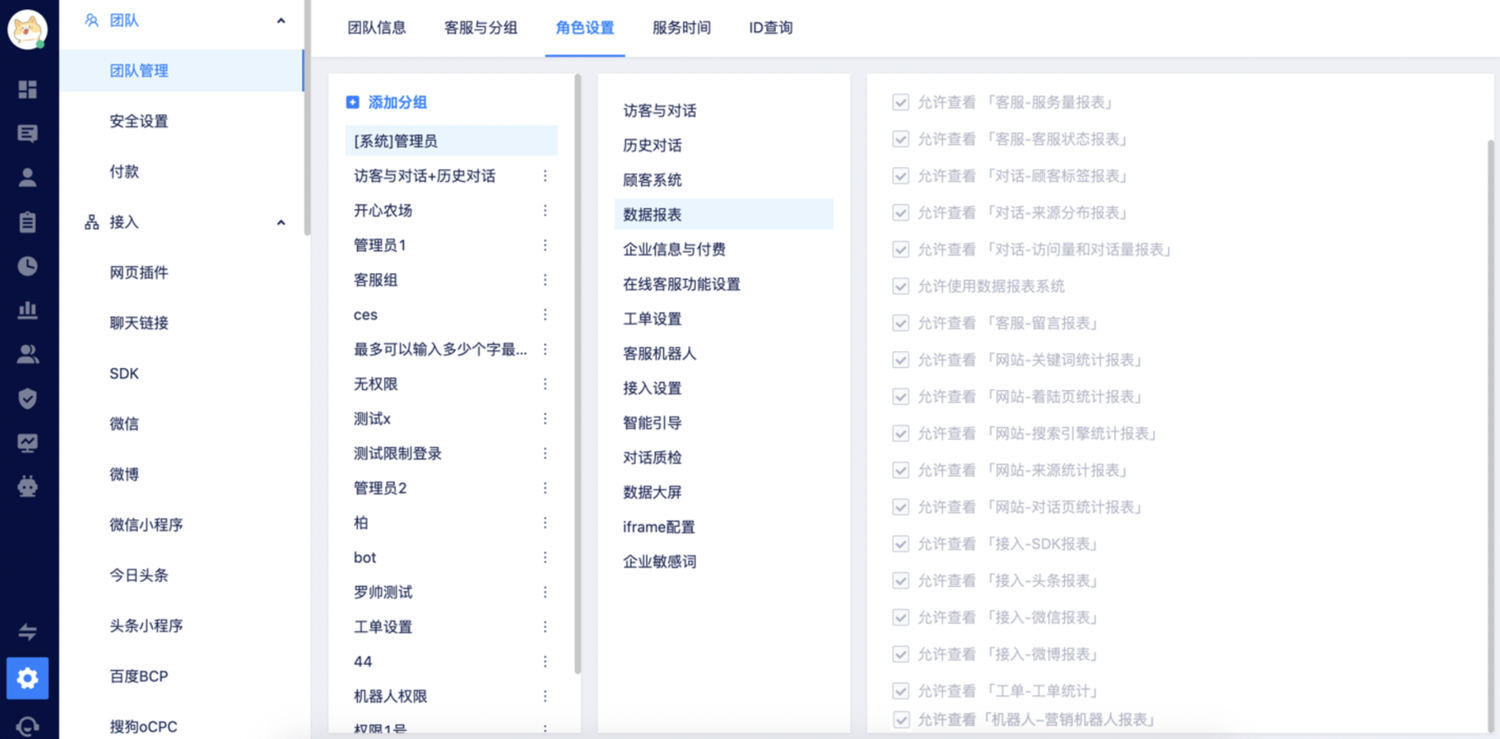This screenshot has height=739, width=1500.
Task: Open 网页插件 in the left menu
Action: 139,273
